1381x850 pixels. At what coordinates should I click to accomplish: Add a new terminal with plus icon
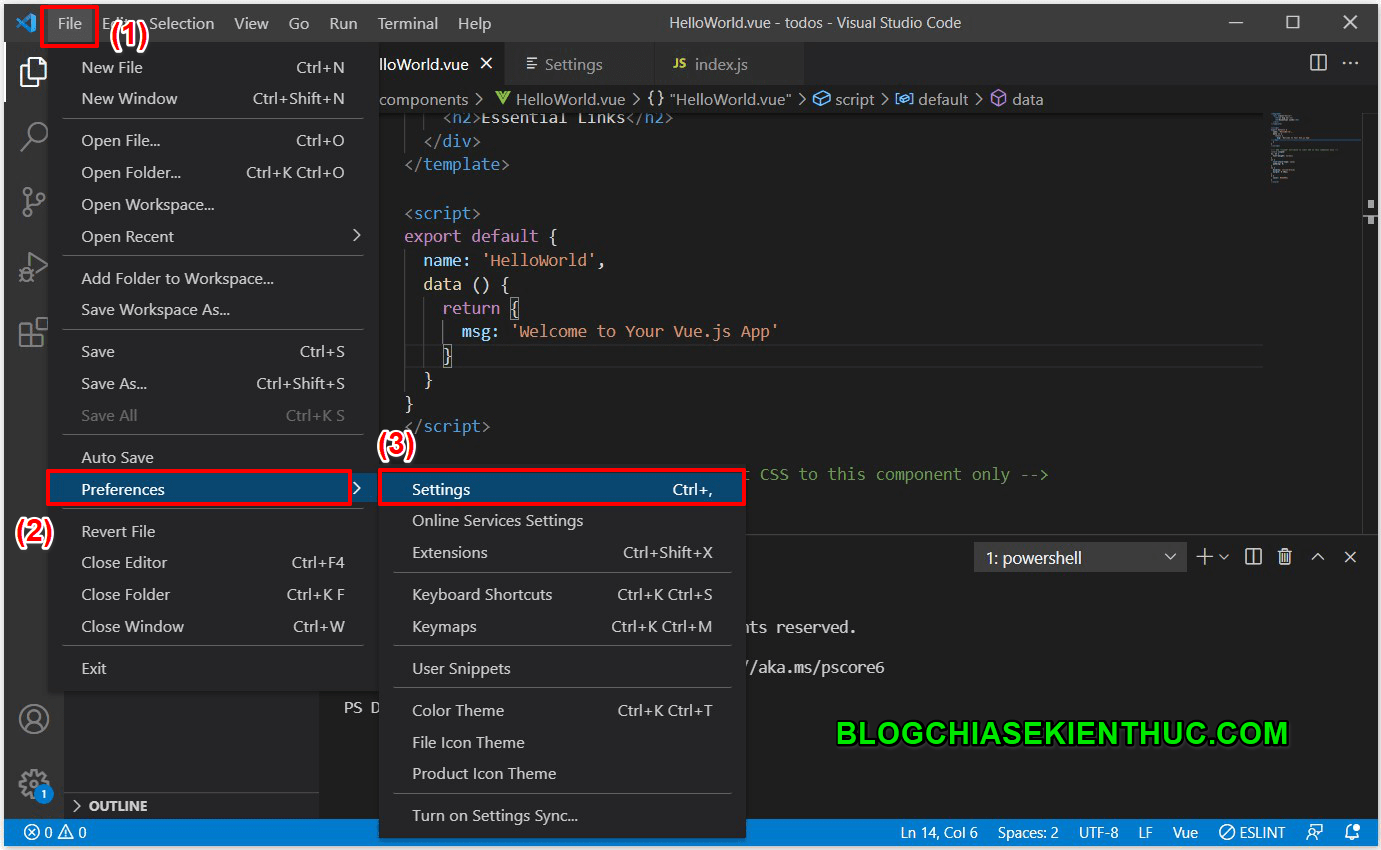point(1204,557)
